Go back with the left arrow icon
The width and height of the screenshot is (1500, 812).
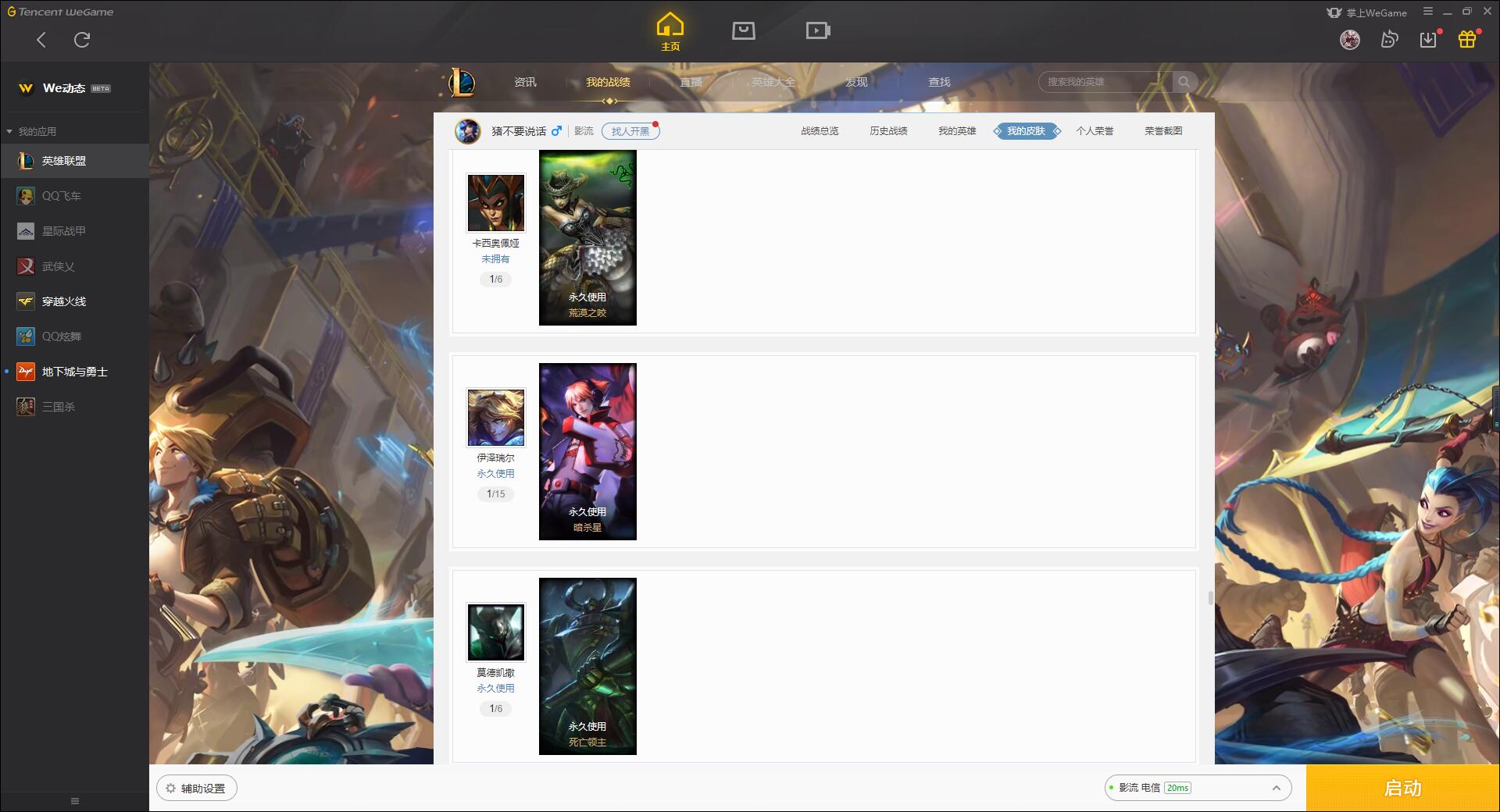click(x=41, y=40)
